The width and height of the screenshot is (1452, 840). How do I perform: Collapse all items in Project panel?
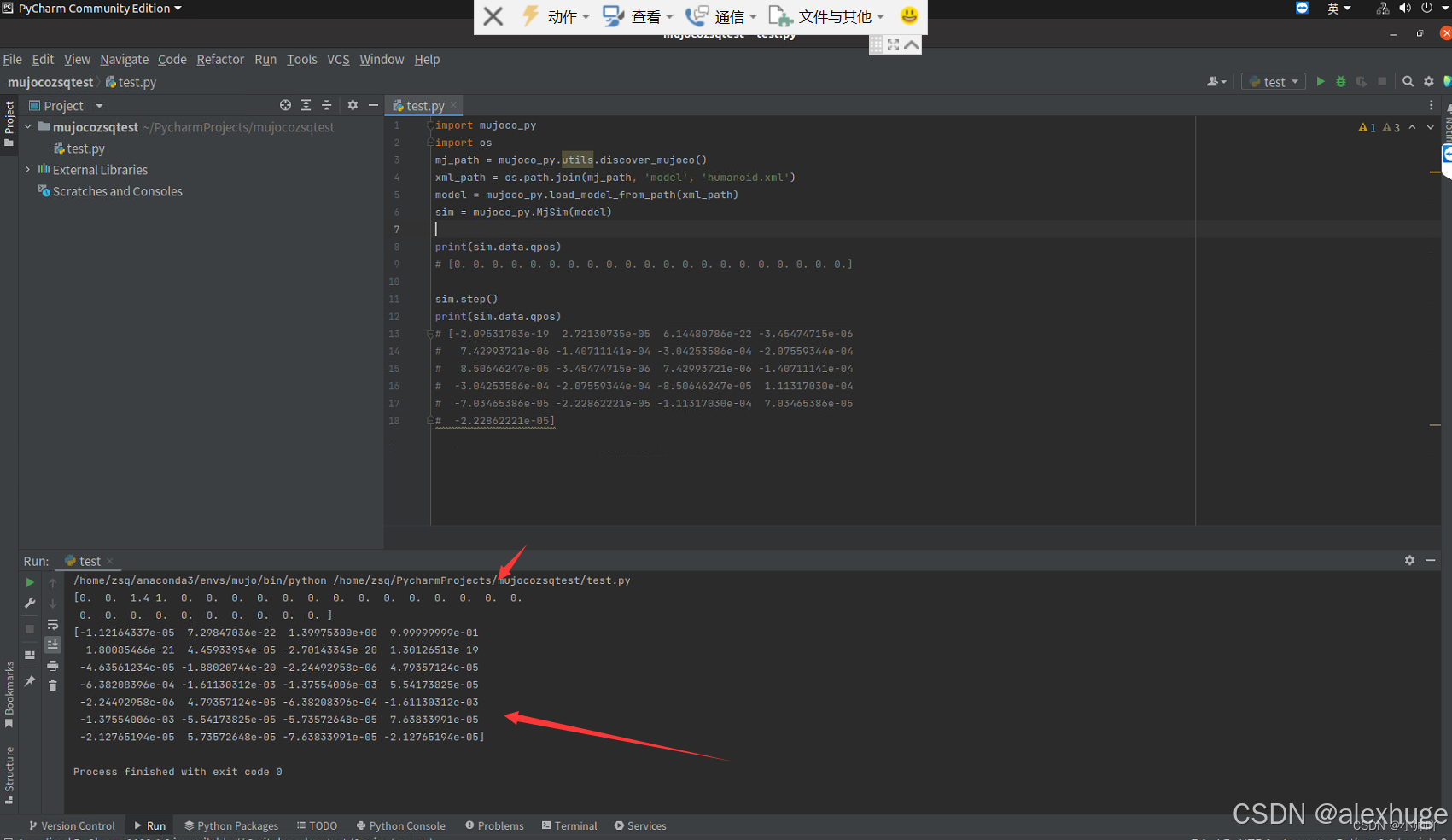[326, 105]
